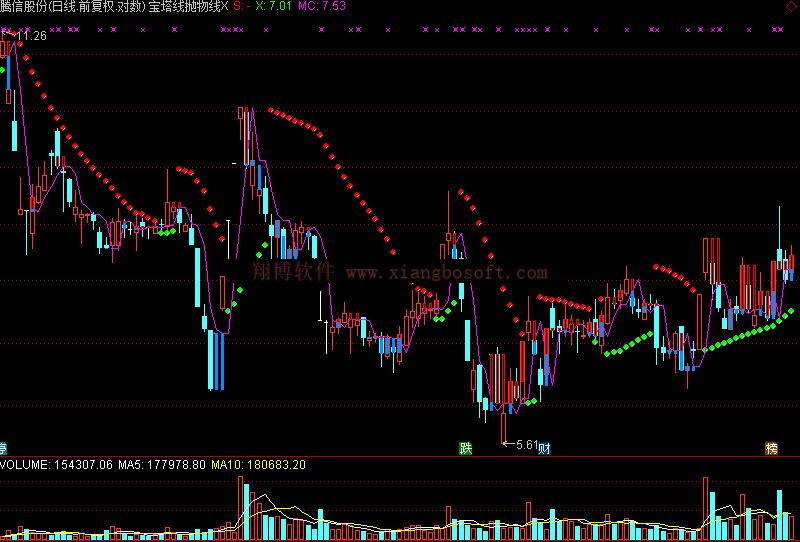800x542 pixels.
Task: Click the 11.26 high price label
Action: coord(32,36)
